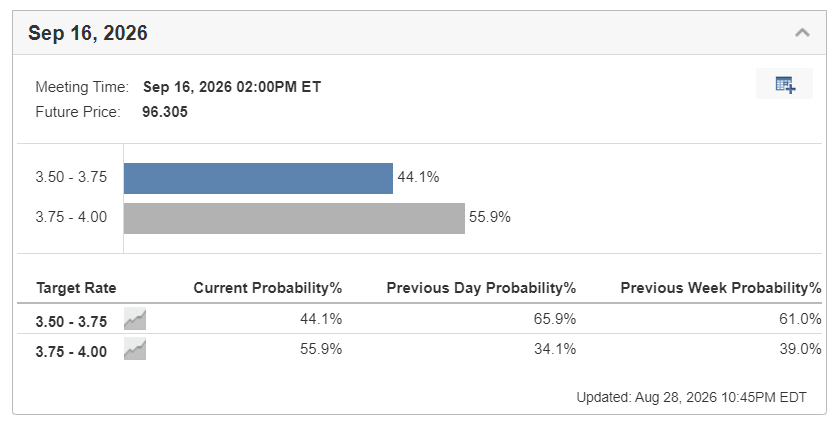This screenshot has height=421, width=834.
Task: Click the add-to-table icon at top right
Action: point(785,84)
